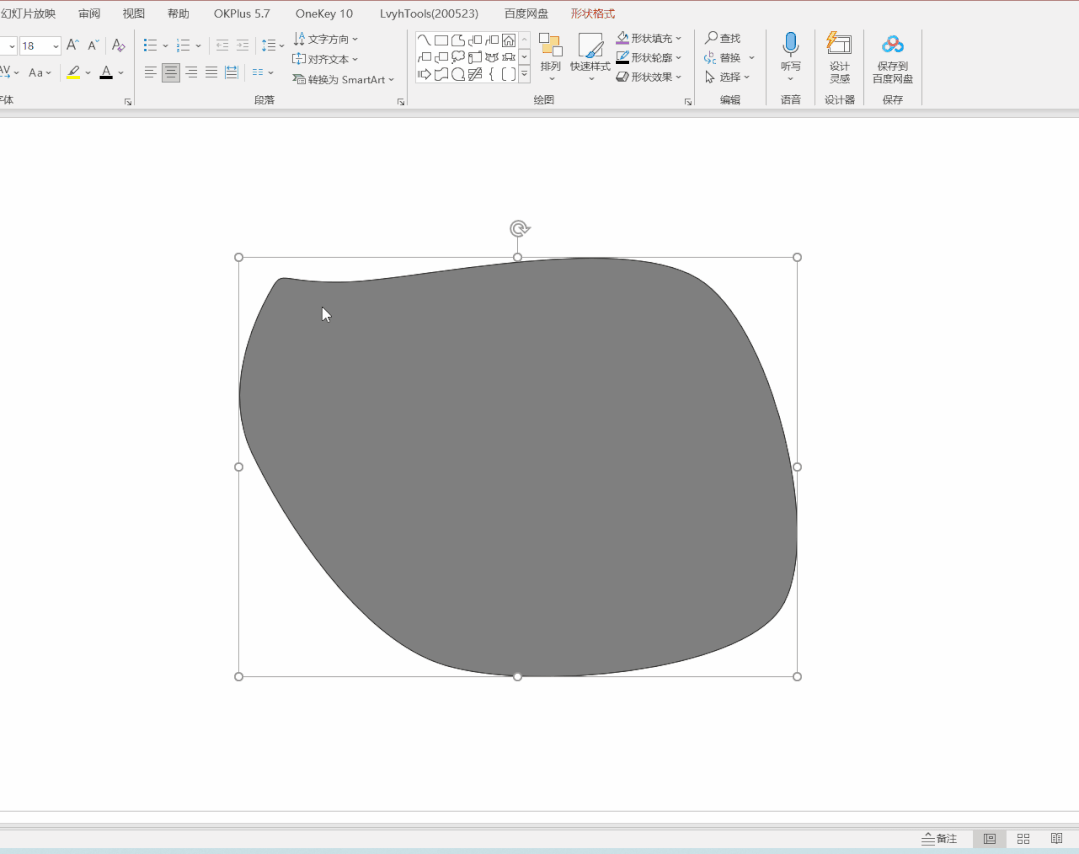The image size is (1079, 854).
Task: Switch to normal view in status bar
Action: pos(990,838)
